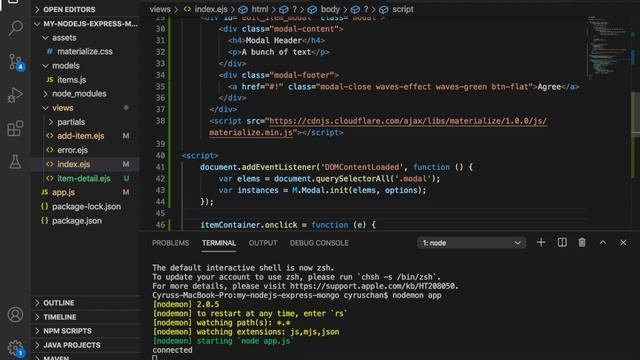Switch to the PROBLEMS tab
Image resolution: width=640 pixels, height=360 pixels.
coord(171,243)
